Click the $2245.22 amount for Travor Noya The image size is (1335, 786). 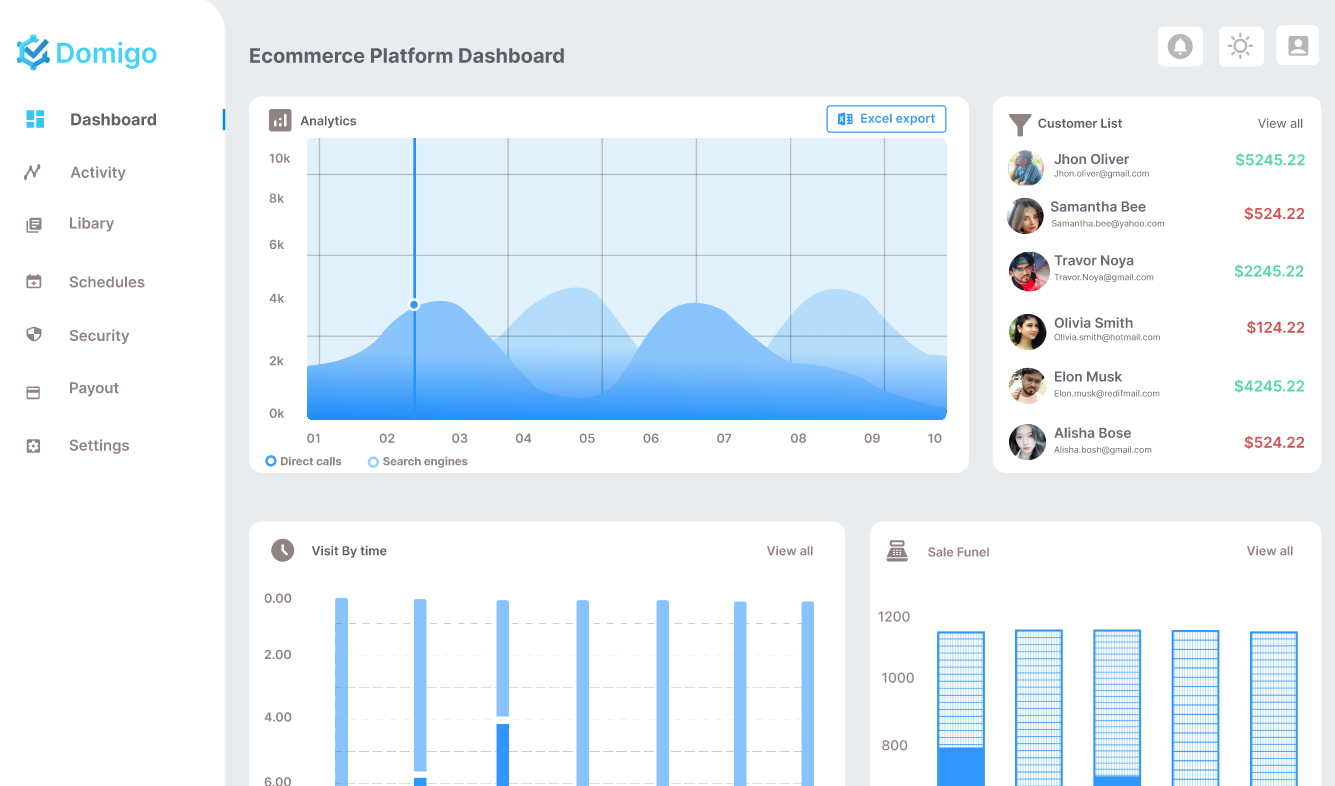coord(1269,271)
